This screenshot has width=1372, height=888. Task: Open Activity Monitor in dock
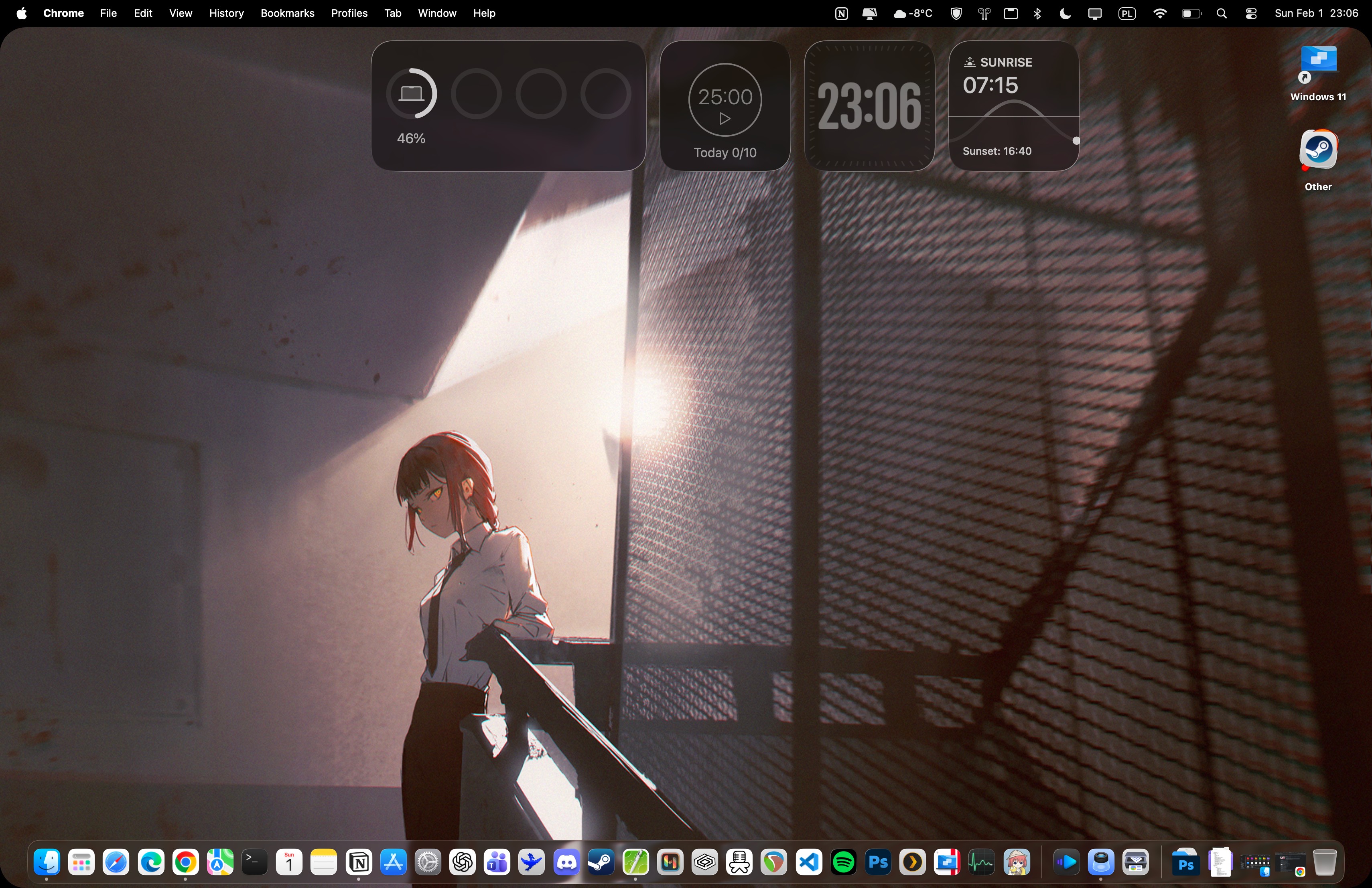981,863
